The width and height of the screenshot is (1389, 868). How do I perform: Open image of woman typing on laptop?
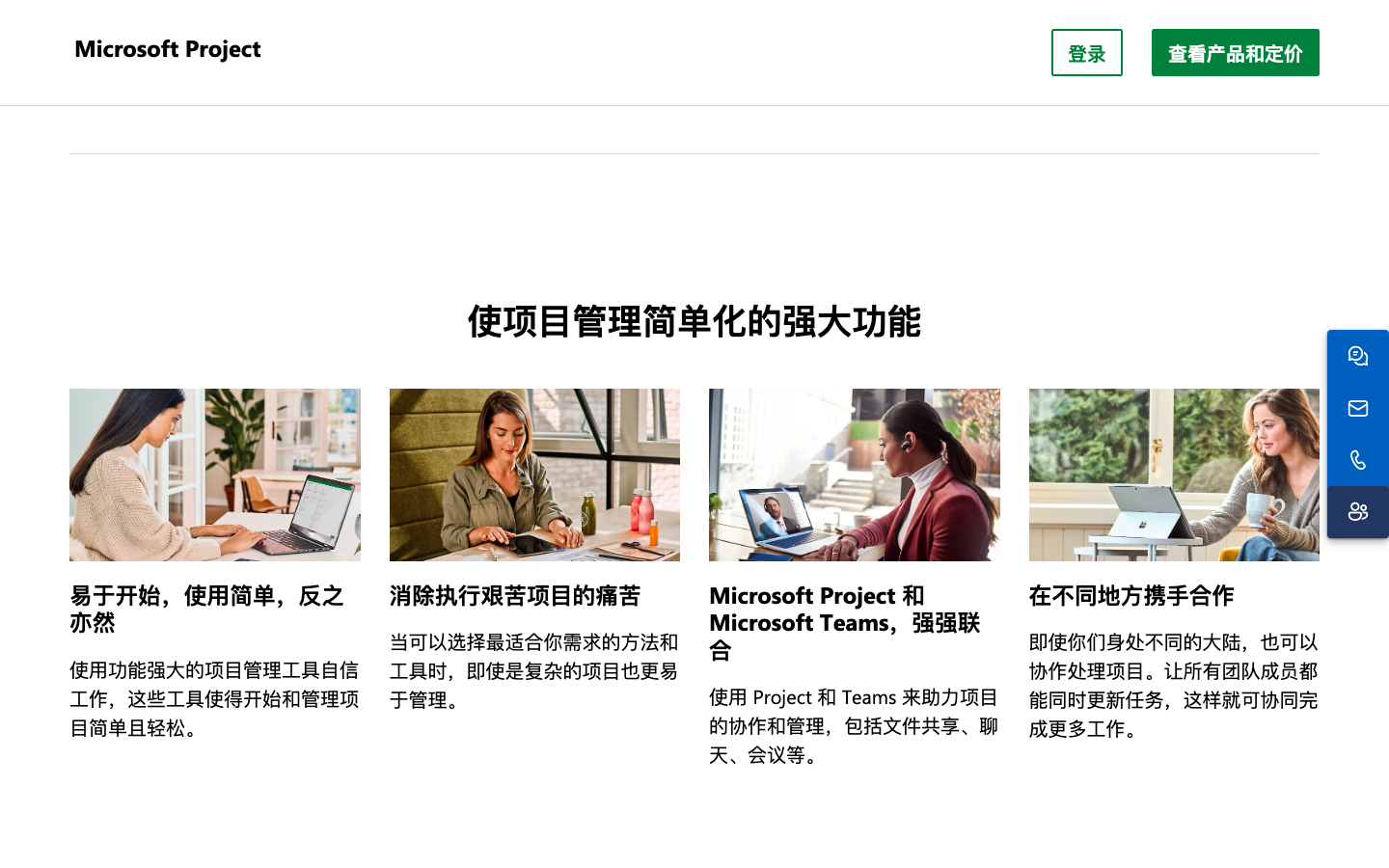215,475
